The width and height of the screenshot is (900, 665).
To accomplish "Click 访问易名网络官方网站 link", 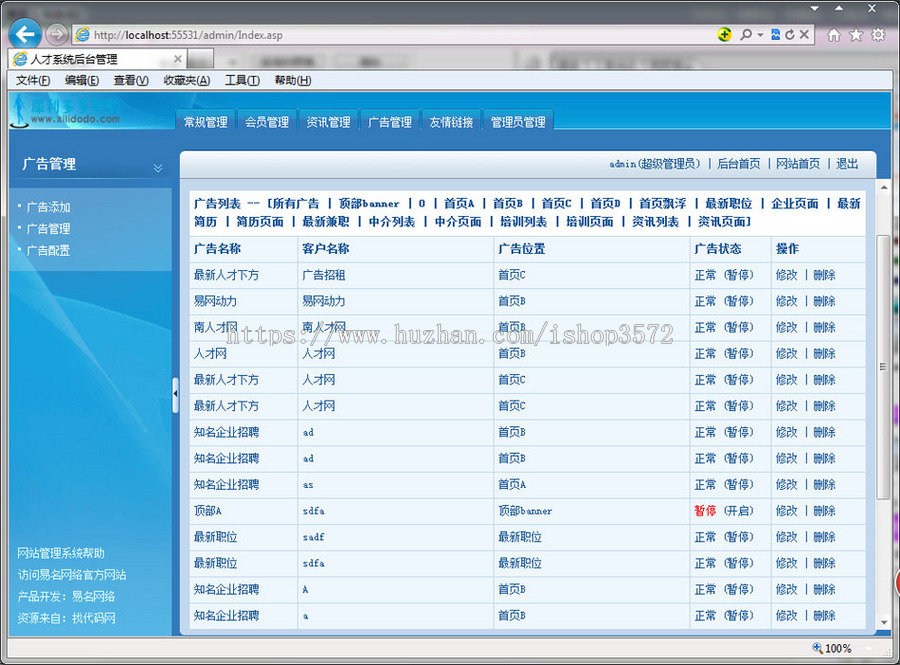I will [72, 575].
